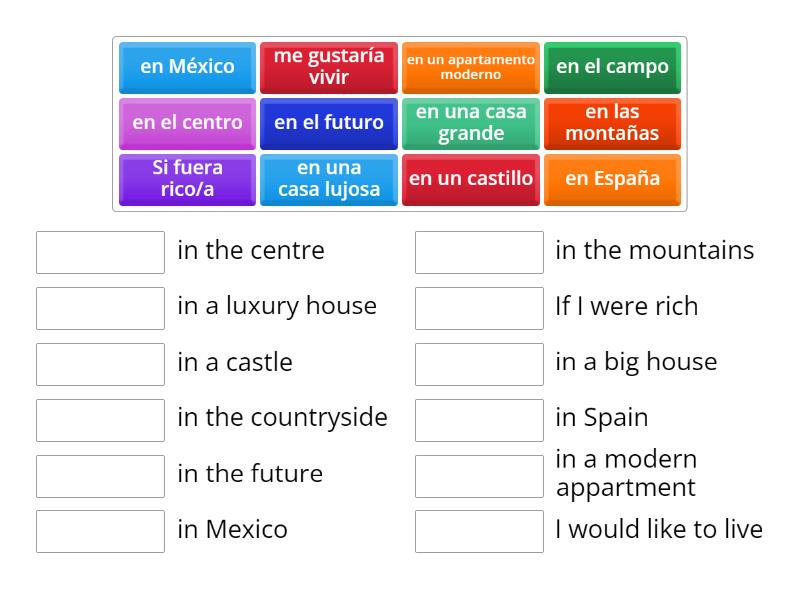This screenshot has height=600, width=800.
Task: Click the slot beside 'I would like to live'
Action: 479,531
